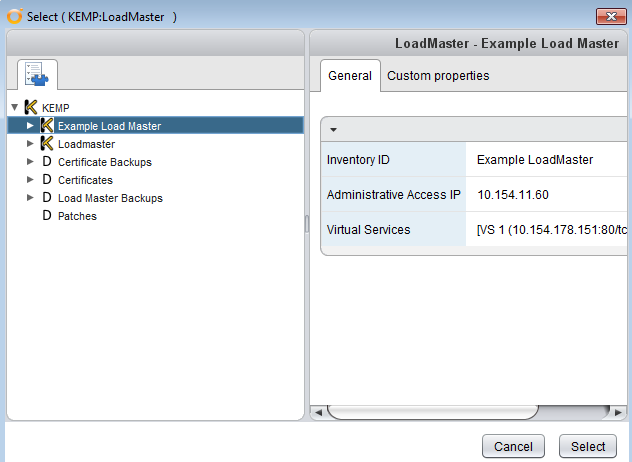The image size is (632, 462).
Task: Close the Select dialog window
Action: click(x=611, y=17)
